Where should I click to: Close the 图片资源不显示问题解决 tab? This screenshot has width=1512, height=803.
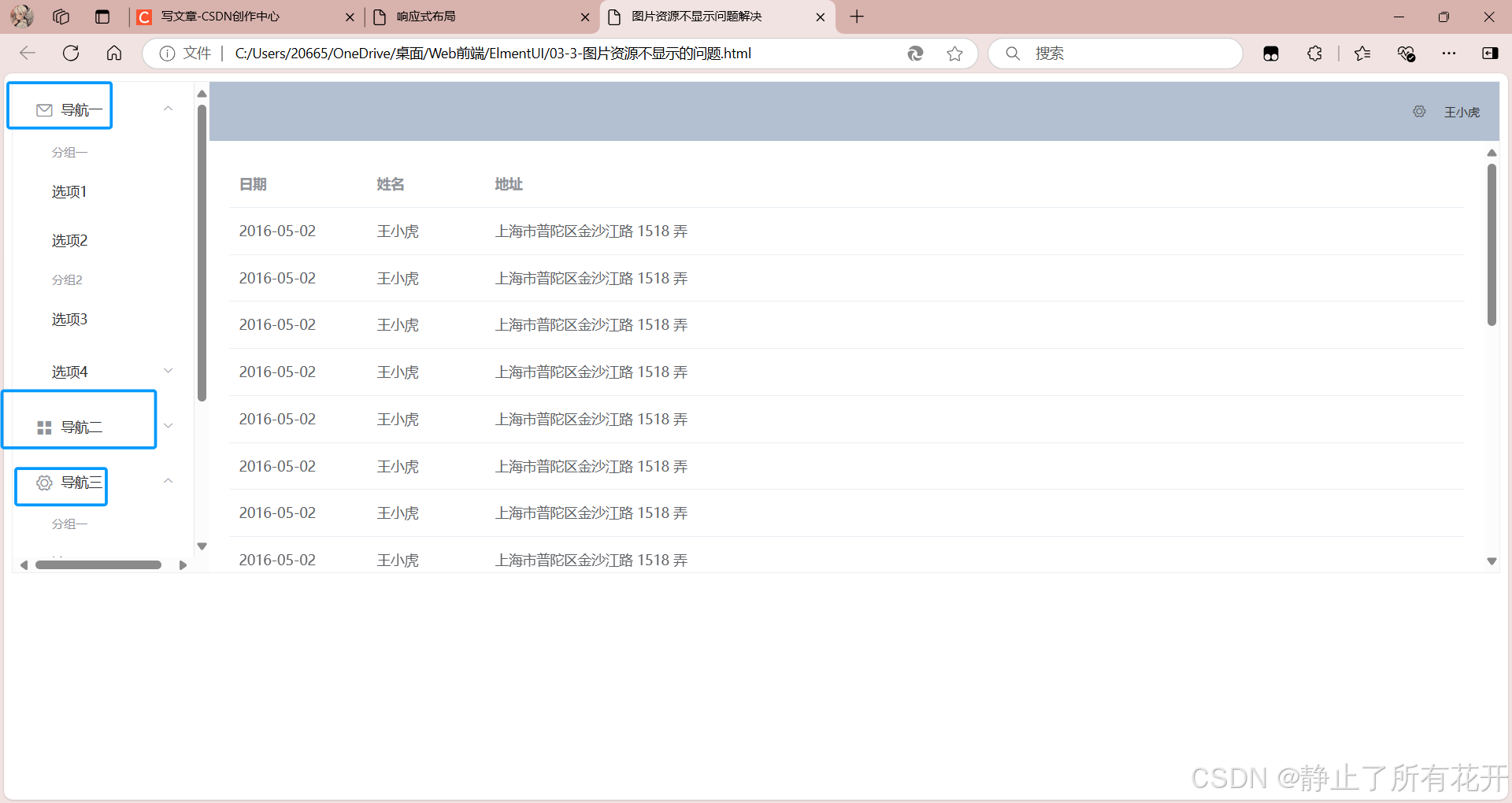(x=820, y=17)
